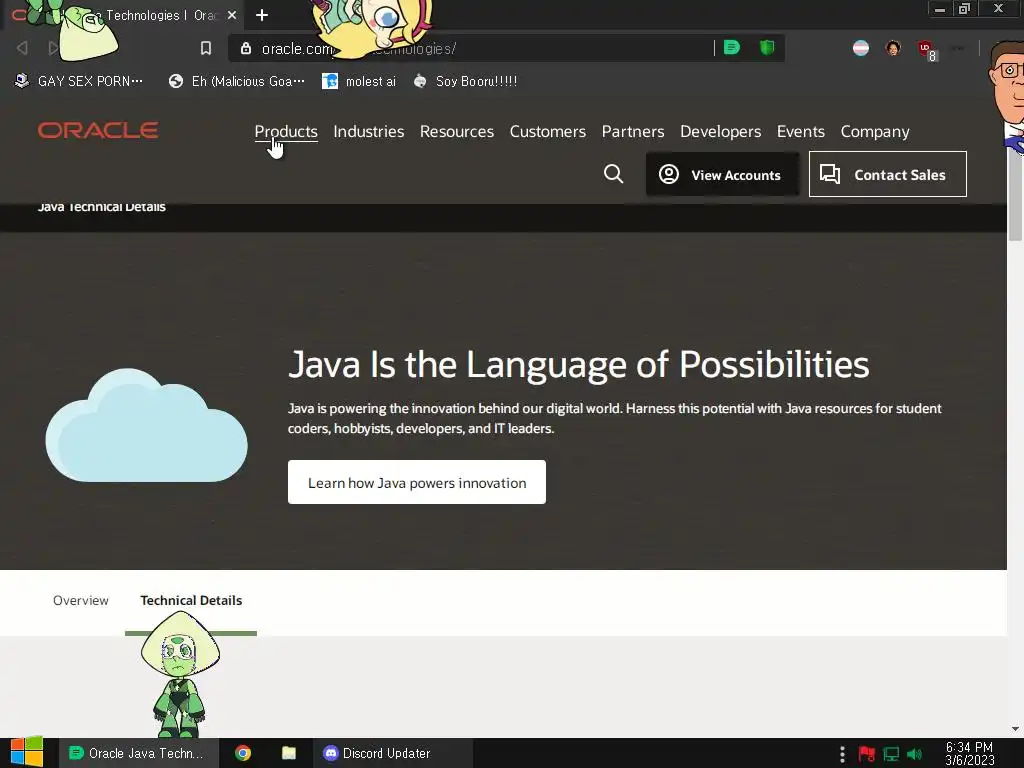Open the Developers menu
Viewport: 1024px width, 768px height.
click(x=720, y=131)
